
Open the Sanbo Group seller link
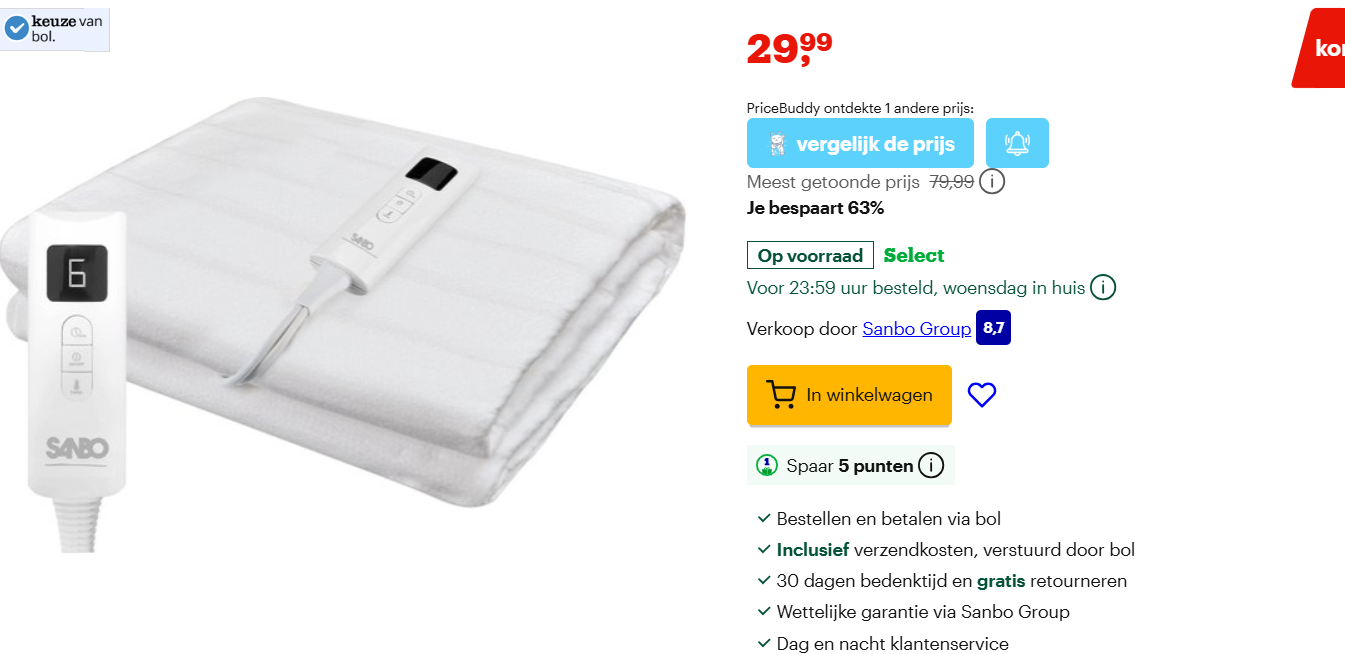(917, 329)
